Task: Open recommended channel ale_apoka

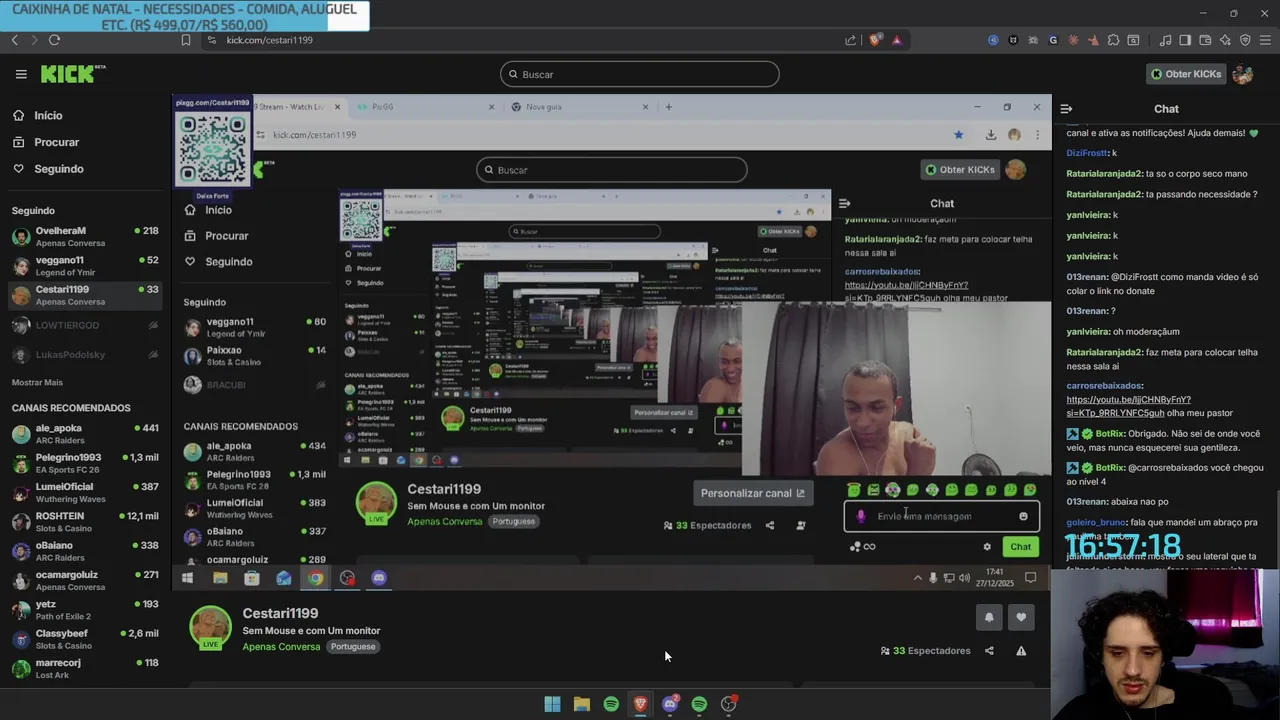Action: 85,434
